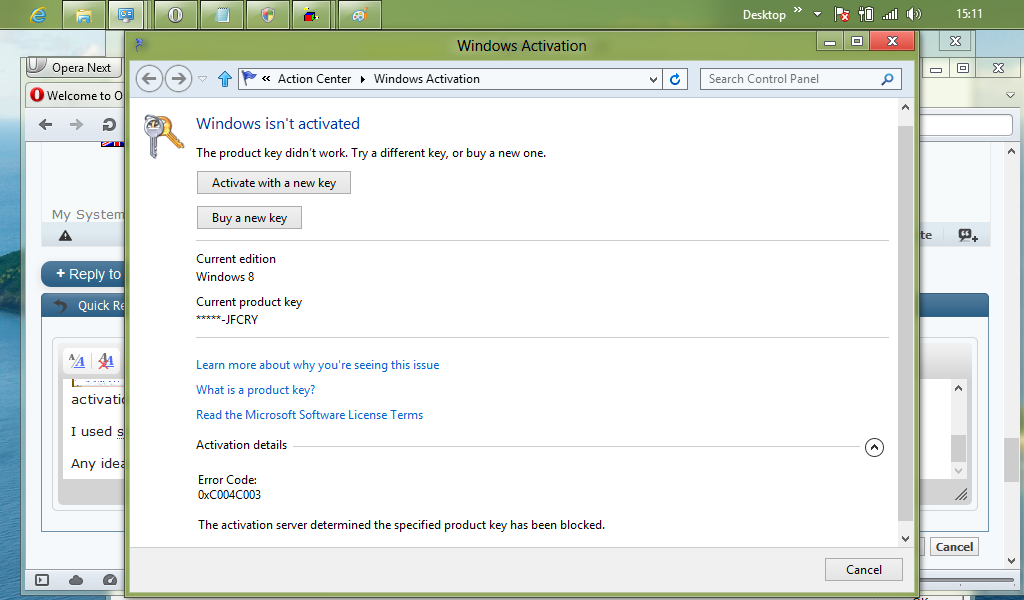The width and height of the screenshot is (1024, 600).
Task: Click Buy a new key button
Action: (249, 218)
